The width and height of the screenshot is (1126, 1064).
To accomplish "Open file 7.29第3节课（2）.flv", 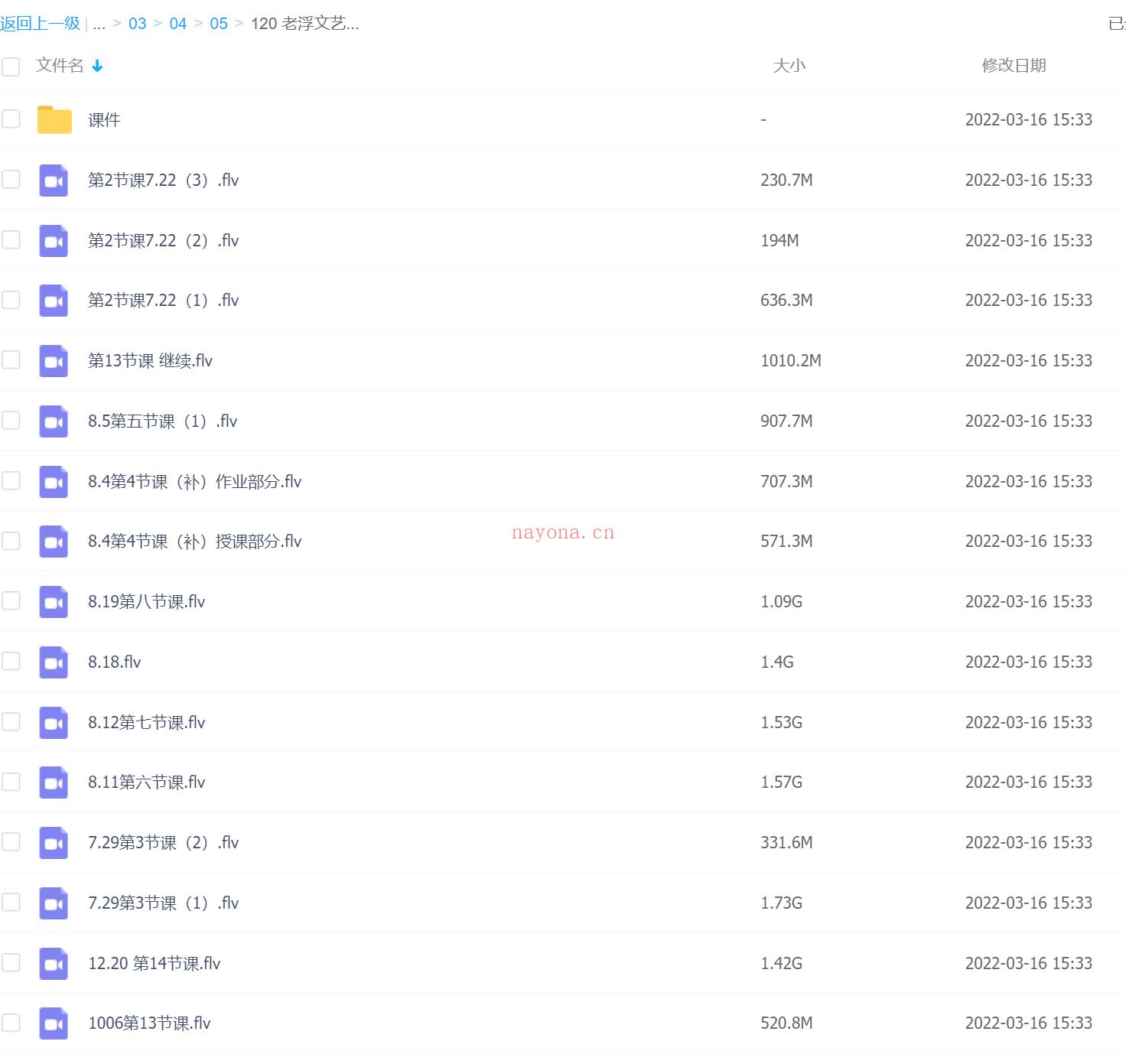I will coord(164,843).
